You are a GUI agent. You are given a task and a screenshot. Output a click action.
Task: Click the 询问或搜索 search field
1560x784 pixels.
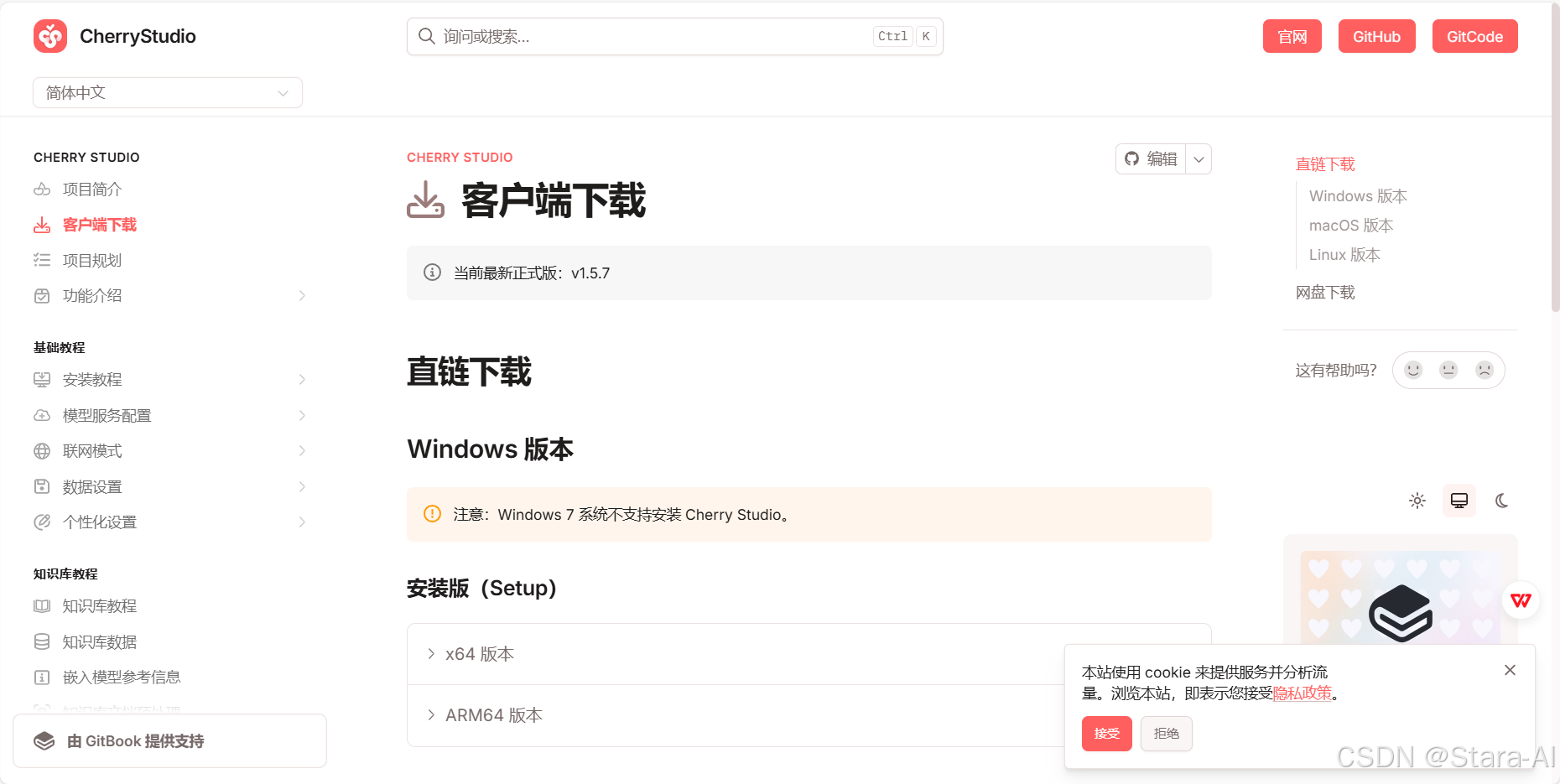675,36
